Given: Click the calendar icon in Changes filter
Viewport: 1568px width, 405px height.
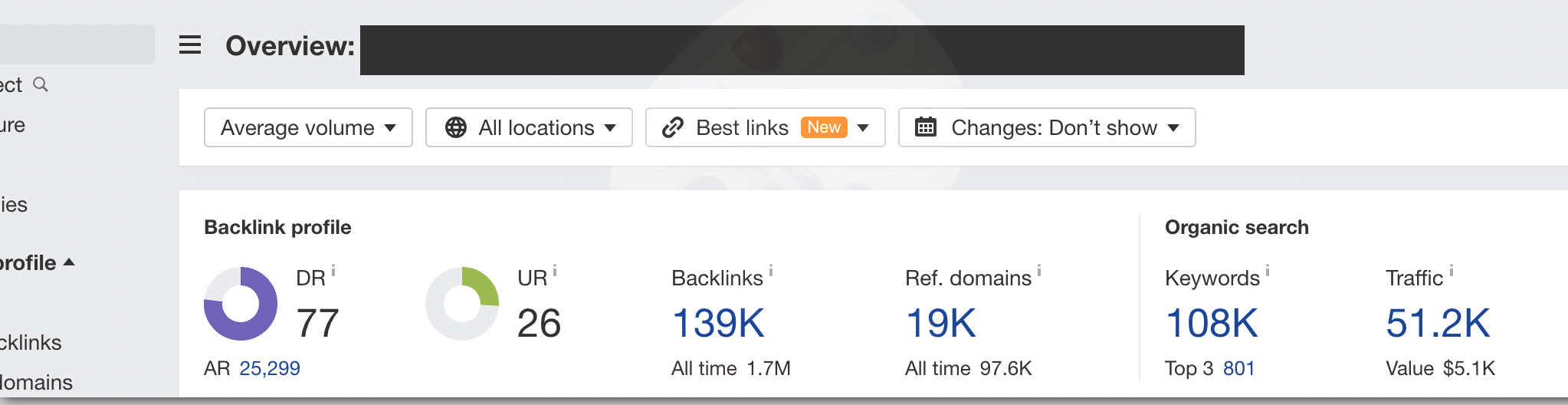Looking at the screenshot, I should 926,127.
